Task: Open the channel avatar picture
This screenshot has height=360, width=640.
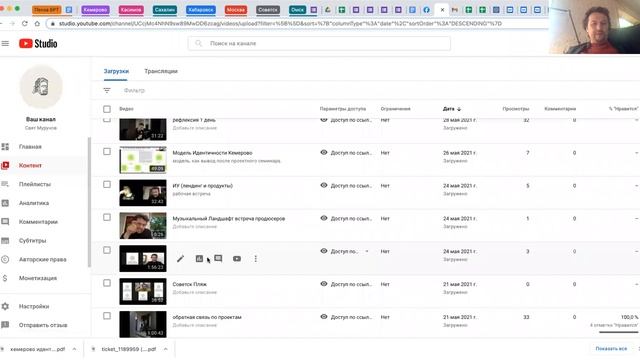Action: coord(41,87)
